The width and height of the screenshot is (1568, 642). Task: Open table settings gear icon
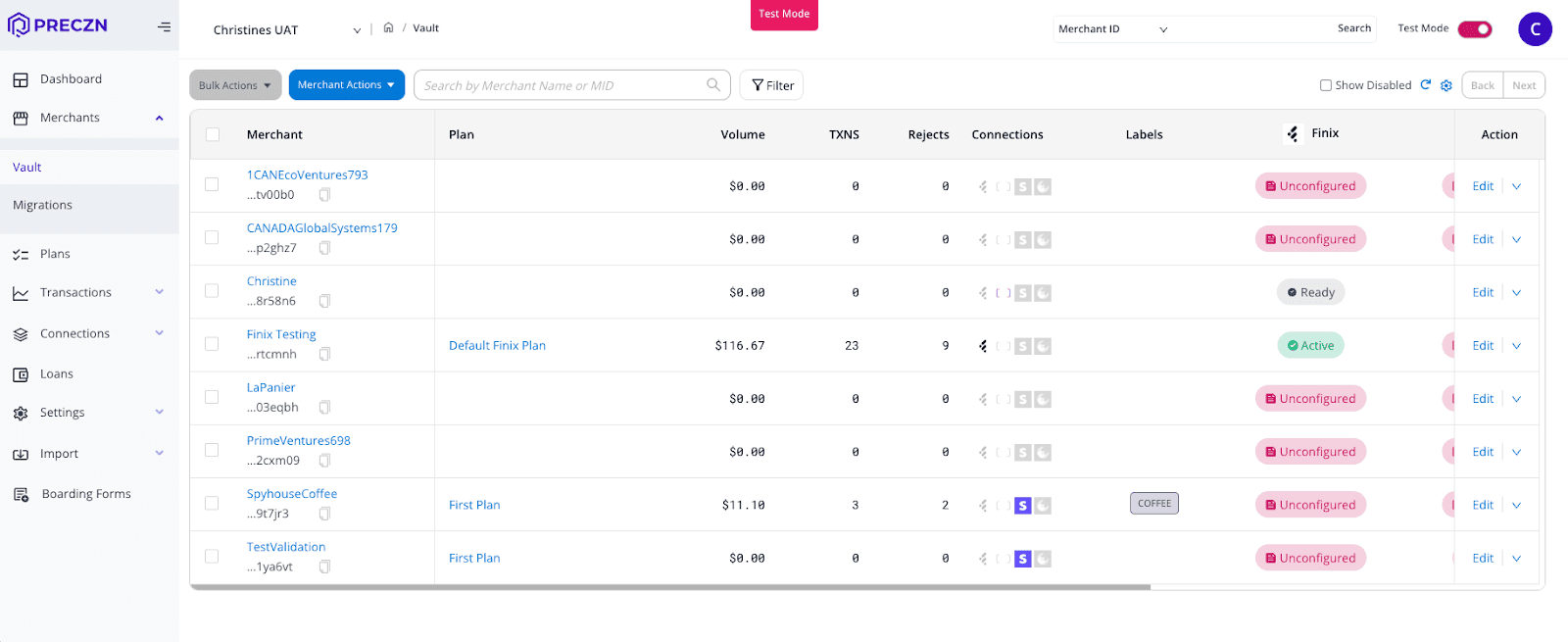click(x=1446, y=85)
